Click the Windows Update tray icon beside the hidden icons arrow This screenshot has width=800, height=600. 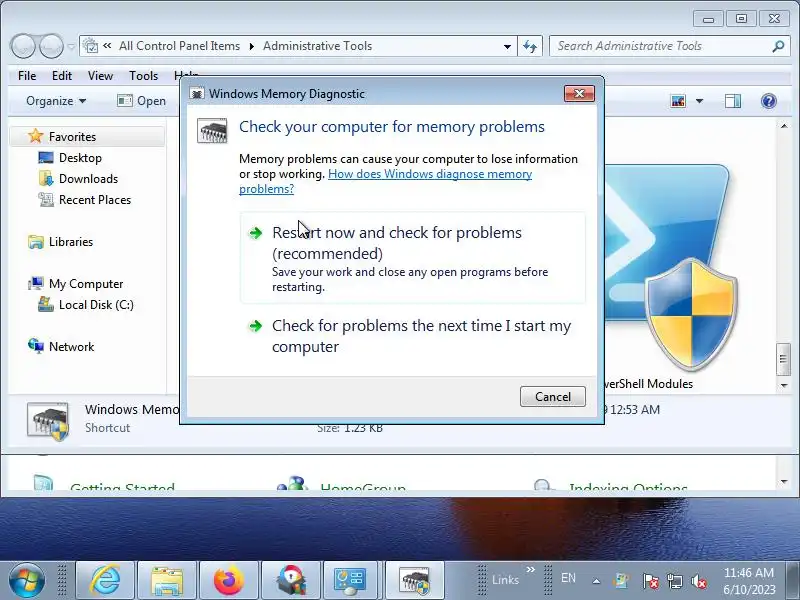621,581
